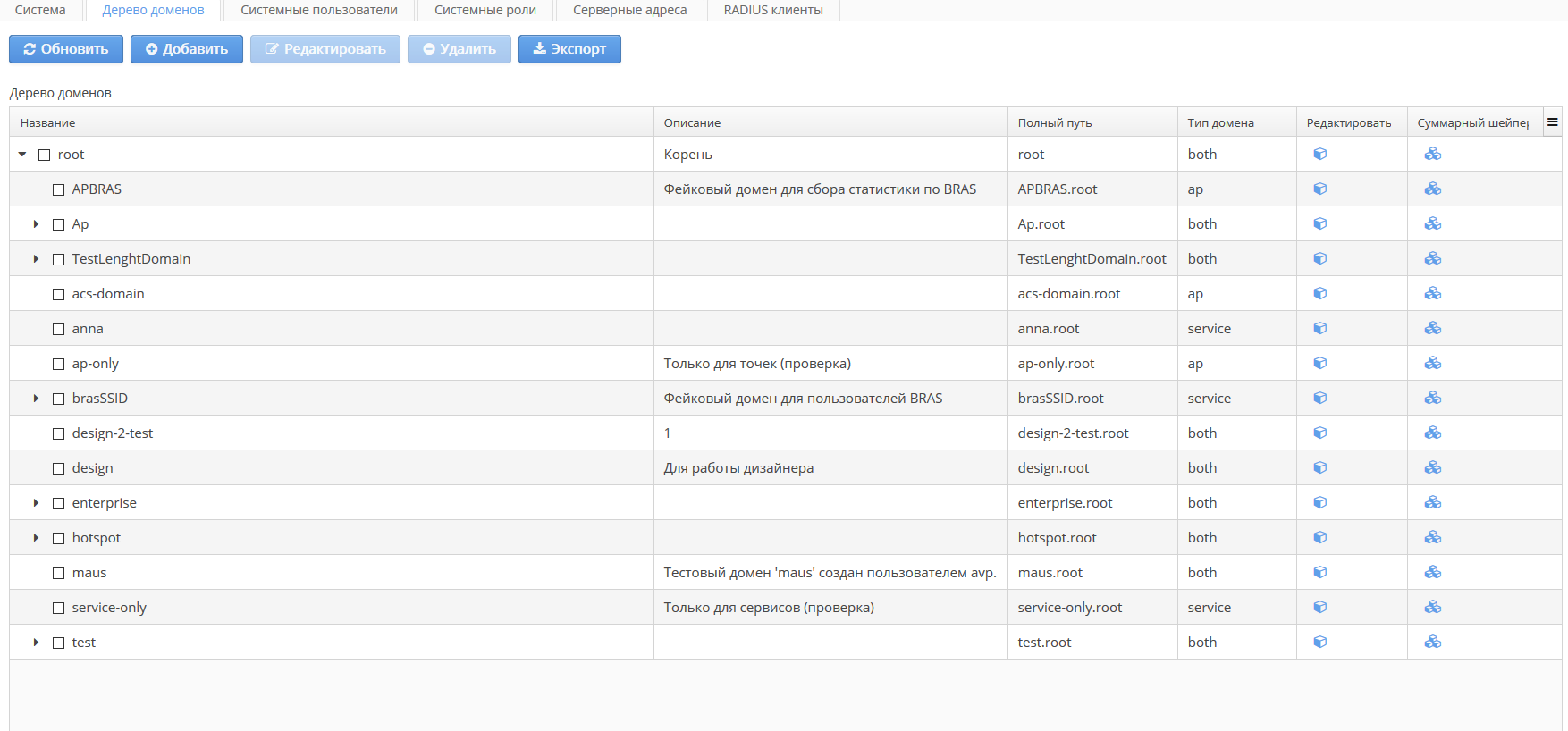Open summary shaper icon for anna row
Viewport: 1568px width, 731px height.
[1432, 328]
